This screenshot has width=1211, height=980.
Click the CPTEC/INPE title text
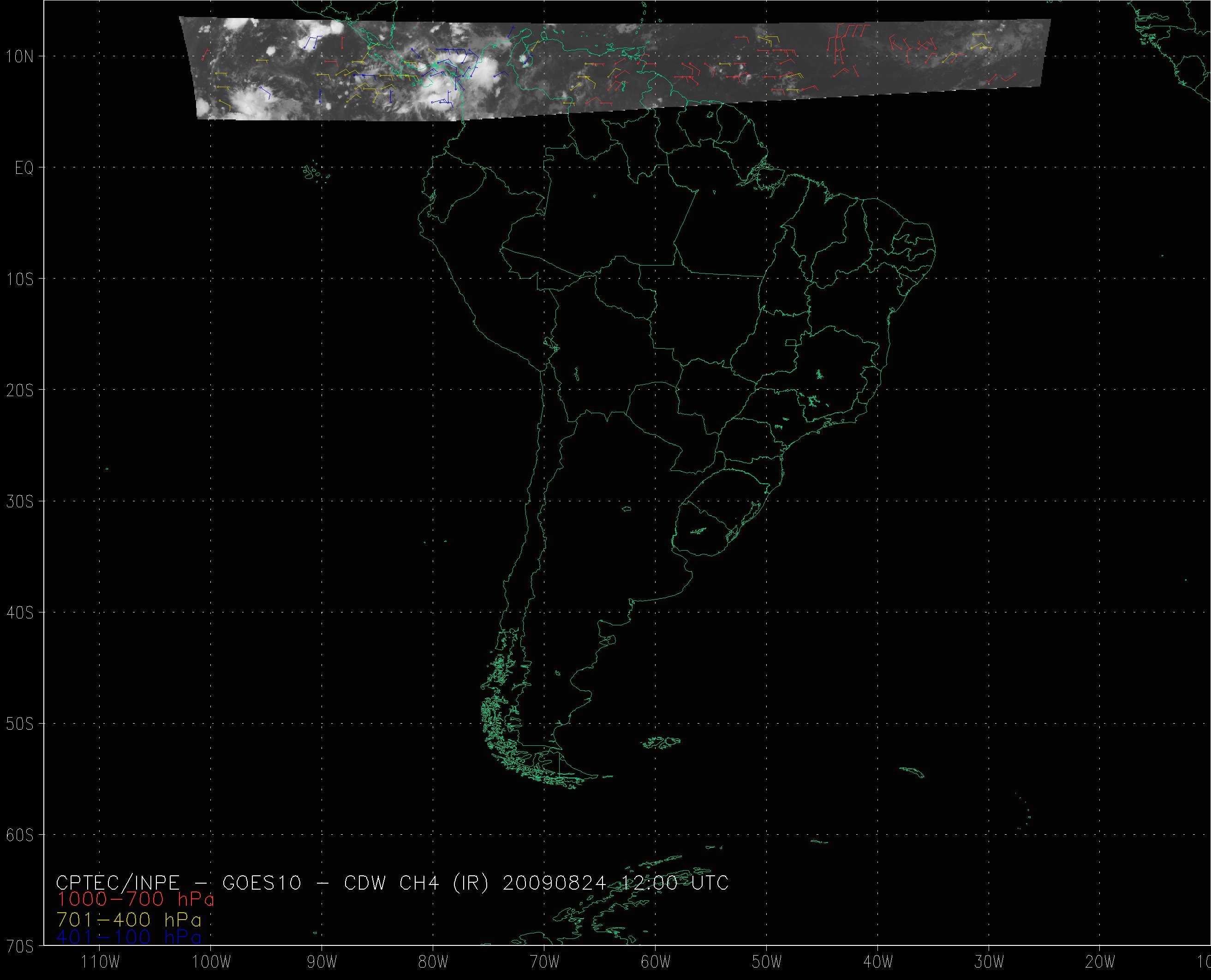pyautogui.click(x=118, y=882)
